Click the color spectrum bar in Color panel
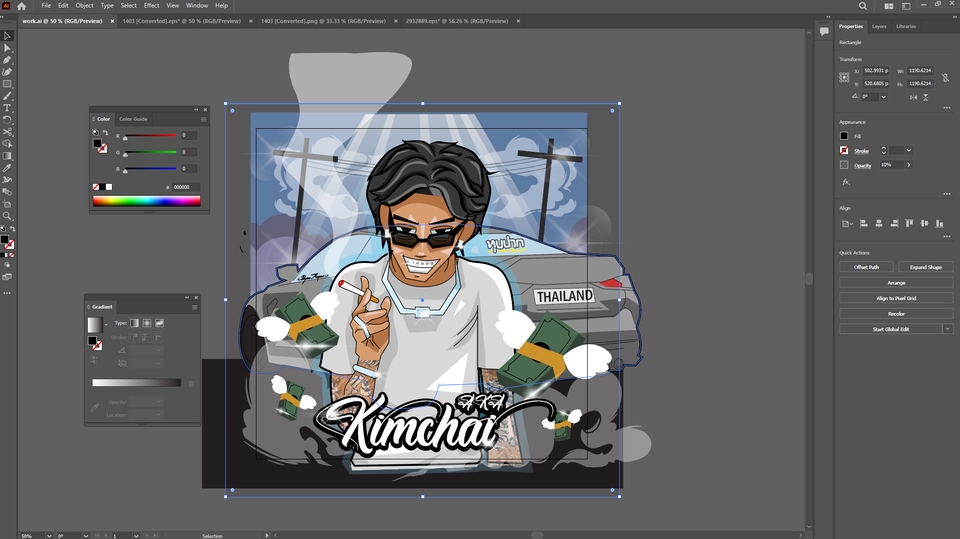The image size is (960, 539). point(146,201)
